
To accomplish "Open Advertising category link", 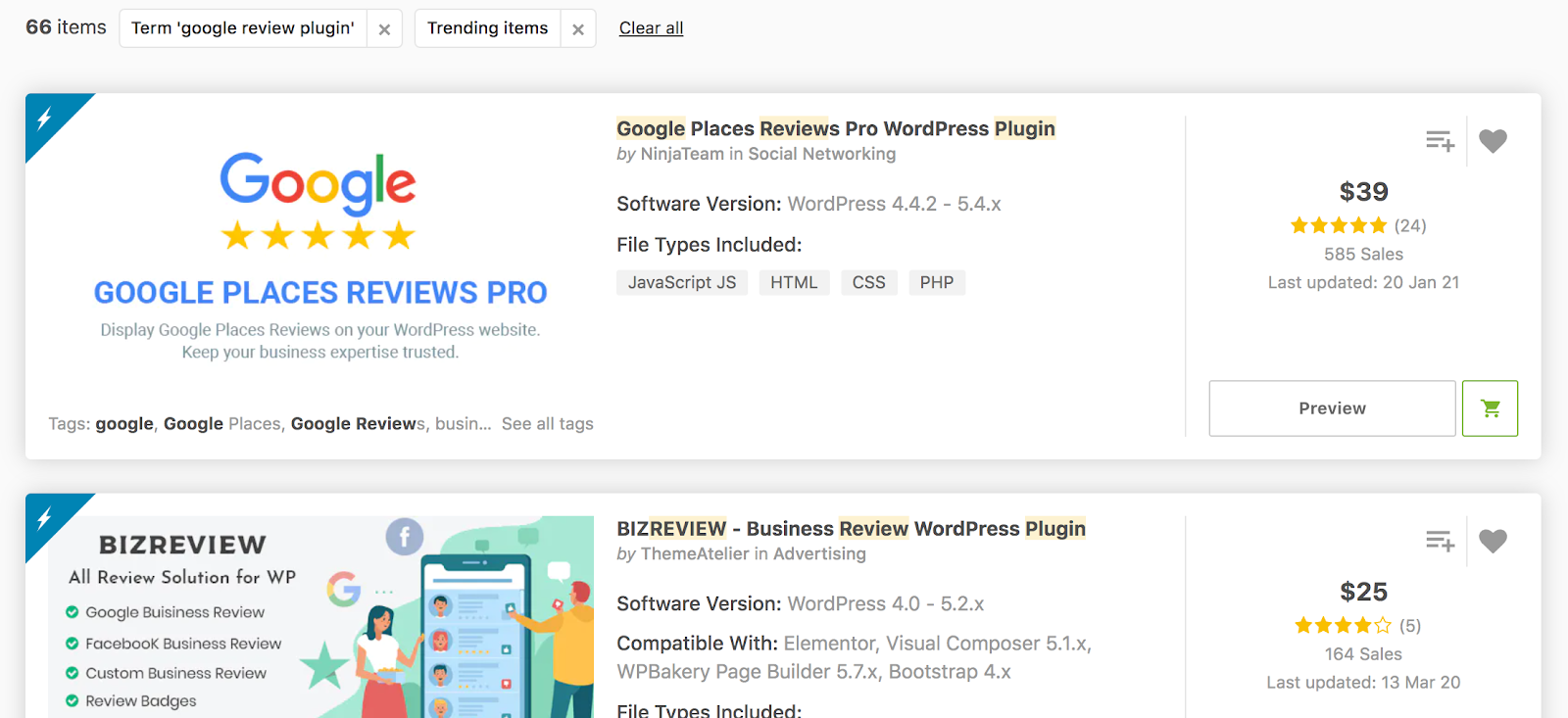I will (819, 553).
